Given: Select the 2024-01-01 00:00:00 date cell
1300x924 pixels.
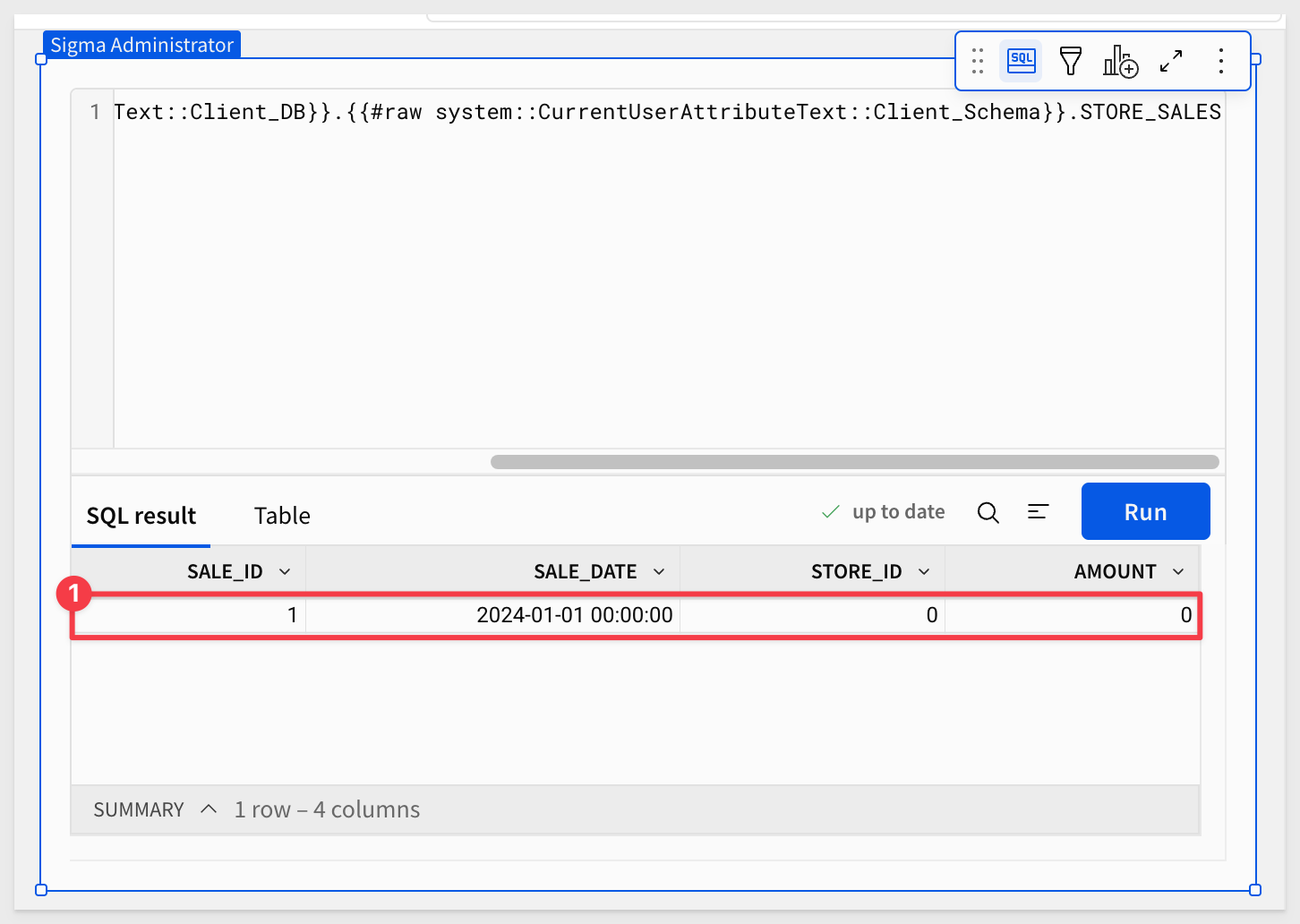Looking at the screenshot, I should 574,615.
